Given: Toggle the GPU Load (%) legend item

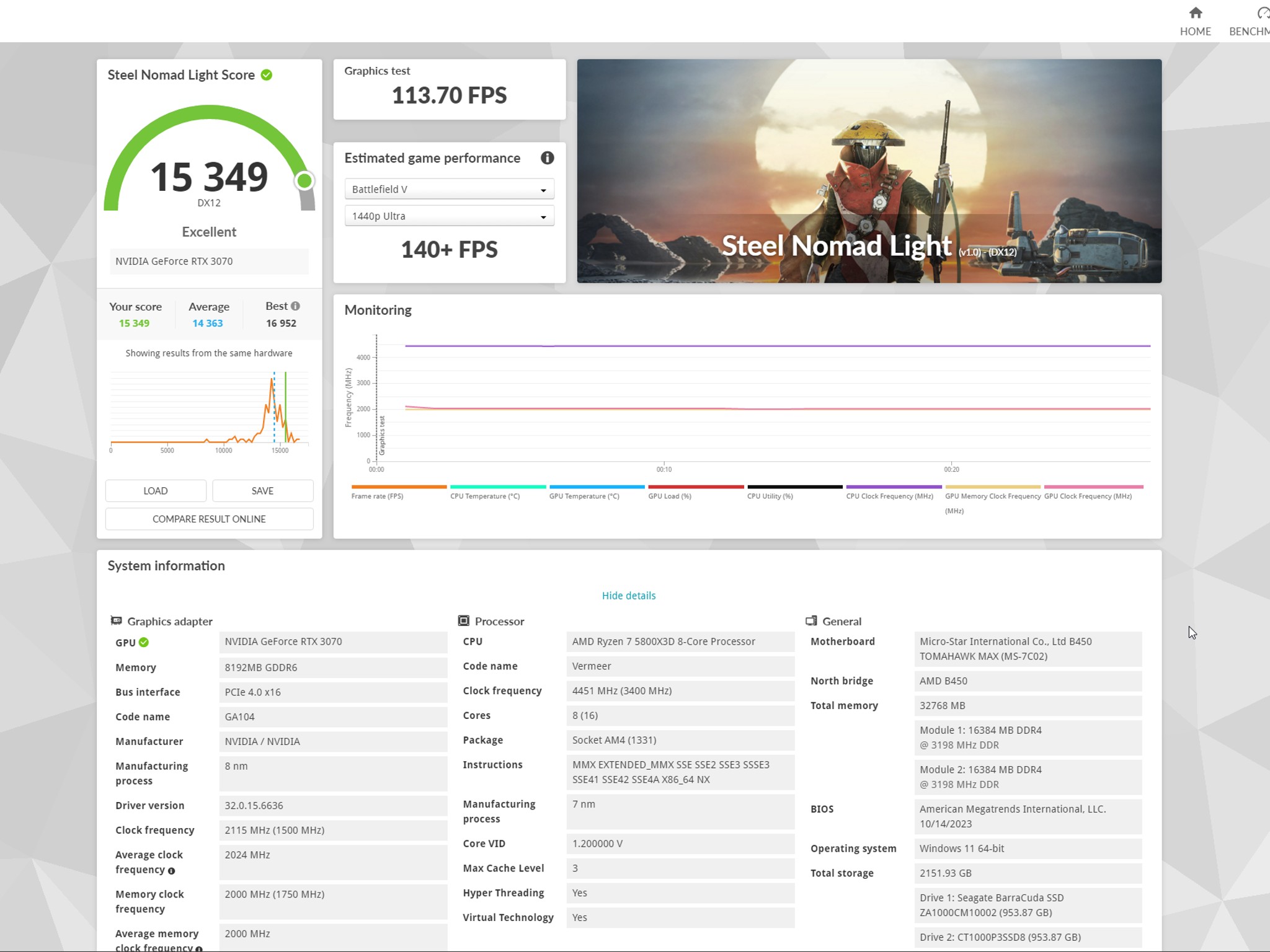Looking at the screenshot, I should 696,492.
